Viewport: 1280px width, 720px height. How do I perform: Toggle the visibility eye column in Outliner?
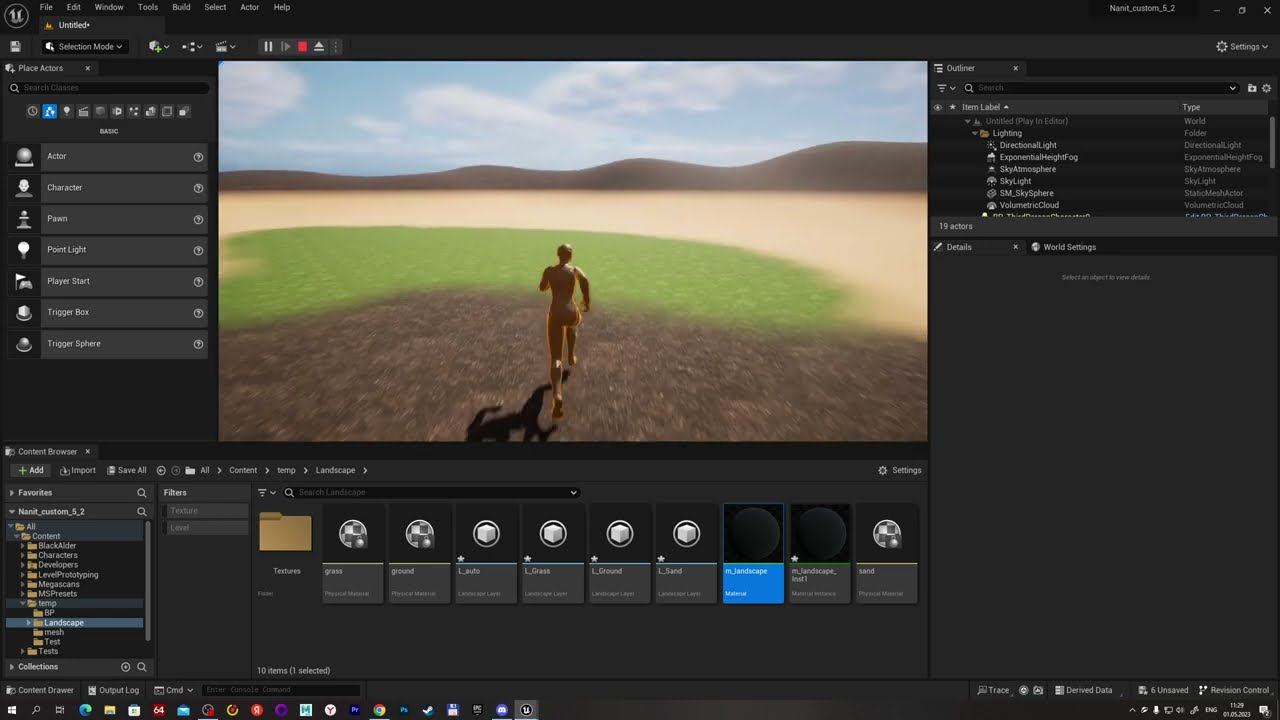click(x=937, y=107)
